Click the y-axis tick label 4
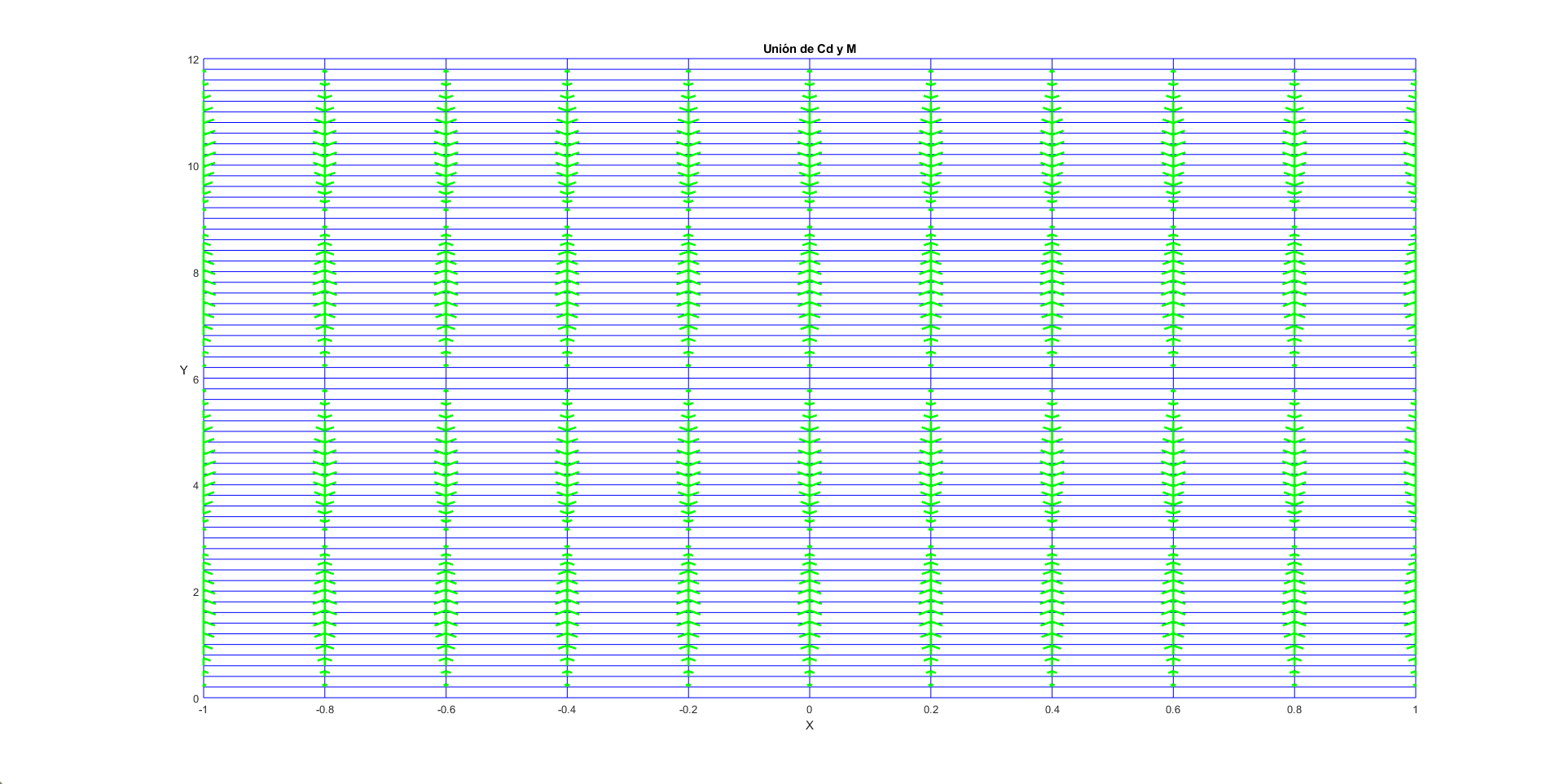Viewport: 1564px width, 784px height. [195, 486]
